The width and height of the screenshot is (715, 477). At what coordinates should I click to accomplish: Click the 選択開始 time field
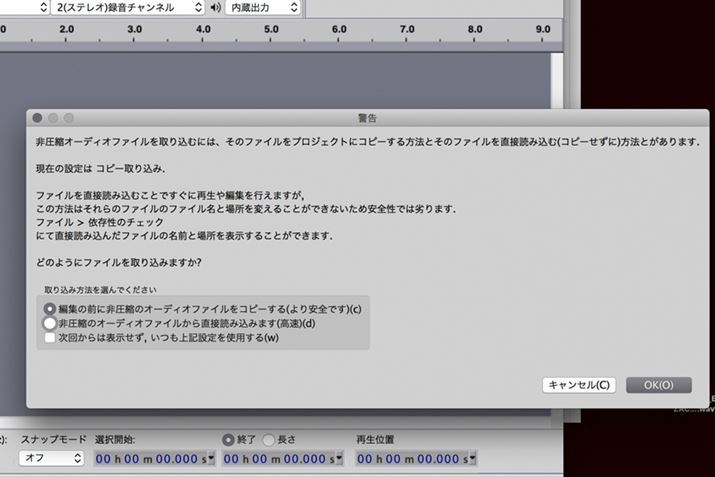pos(148,458)
